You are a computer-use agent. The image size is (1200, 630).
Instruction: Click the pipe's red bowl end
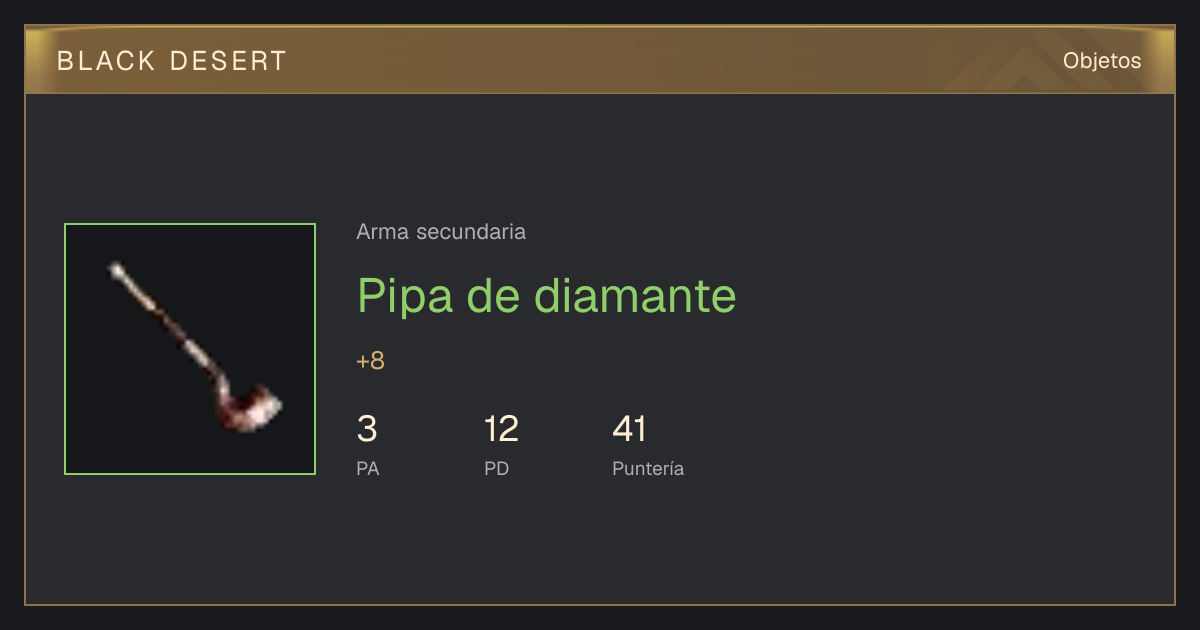pos(253,408)
